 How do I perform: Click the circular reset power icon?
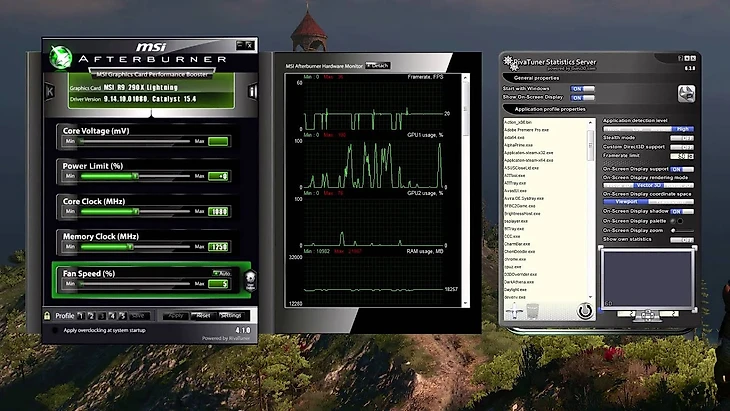pos(585,311)
